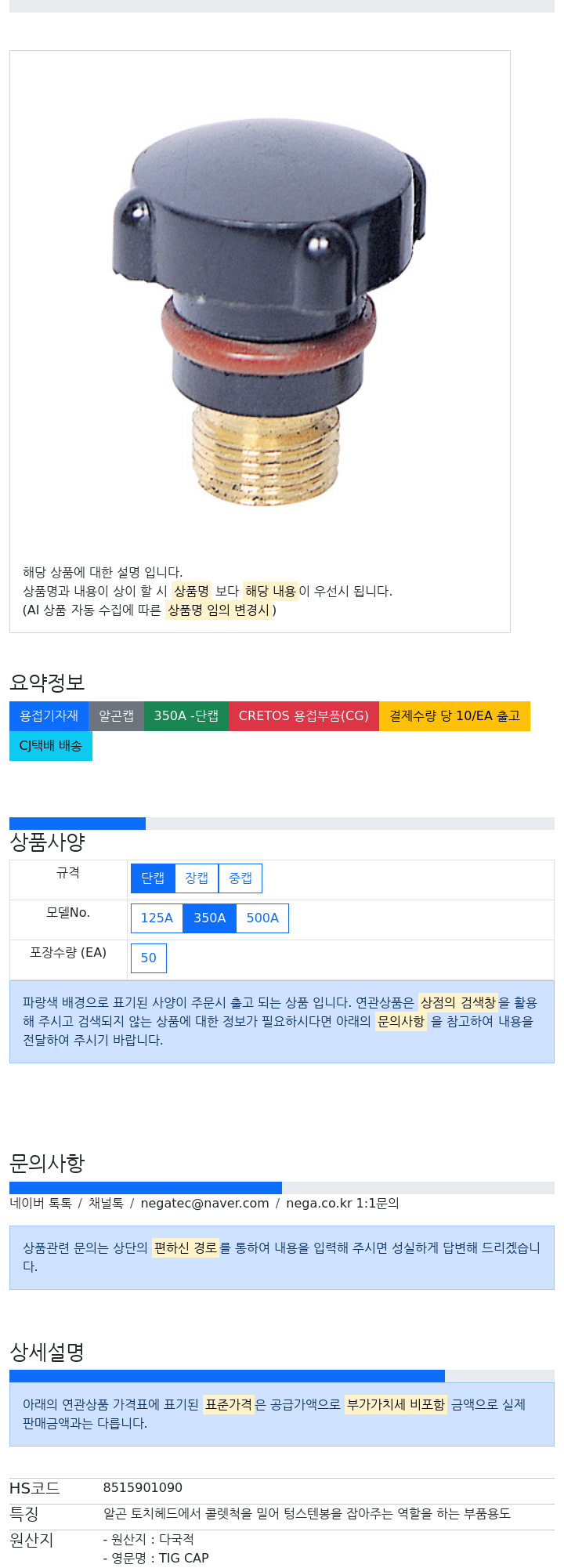Viewport: 564px width, 1568px height.
Task: Select the 중캡 spec option
Action: pos(240,878)
